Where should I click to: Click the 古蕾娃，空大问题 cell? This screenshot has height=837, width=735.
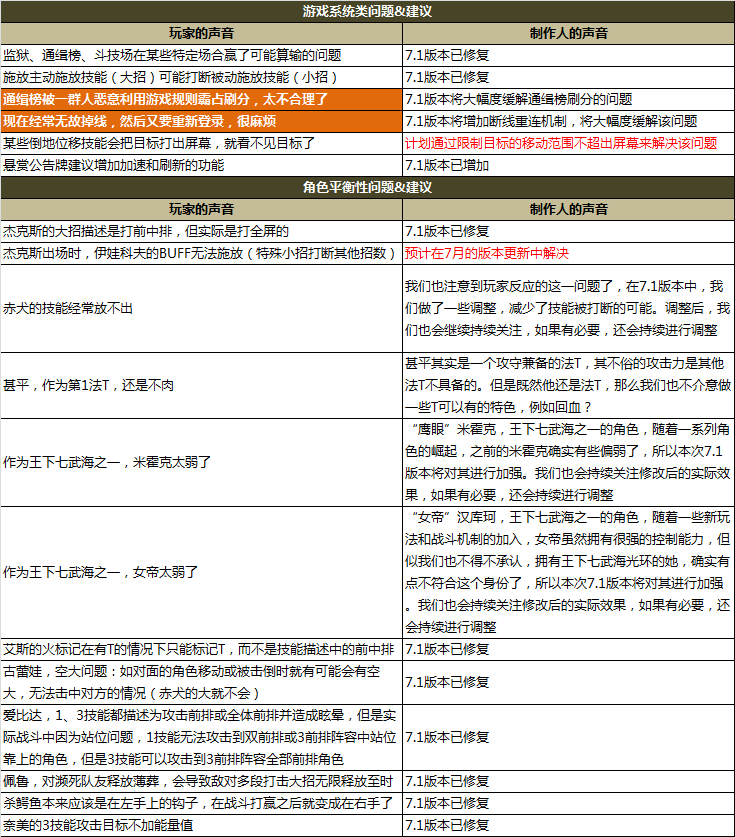(200, 682)
